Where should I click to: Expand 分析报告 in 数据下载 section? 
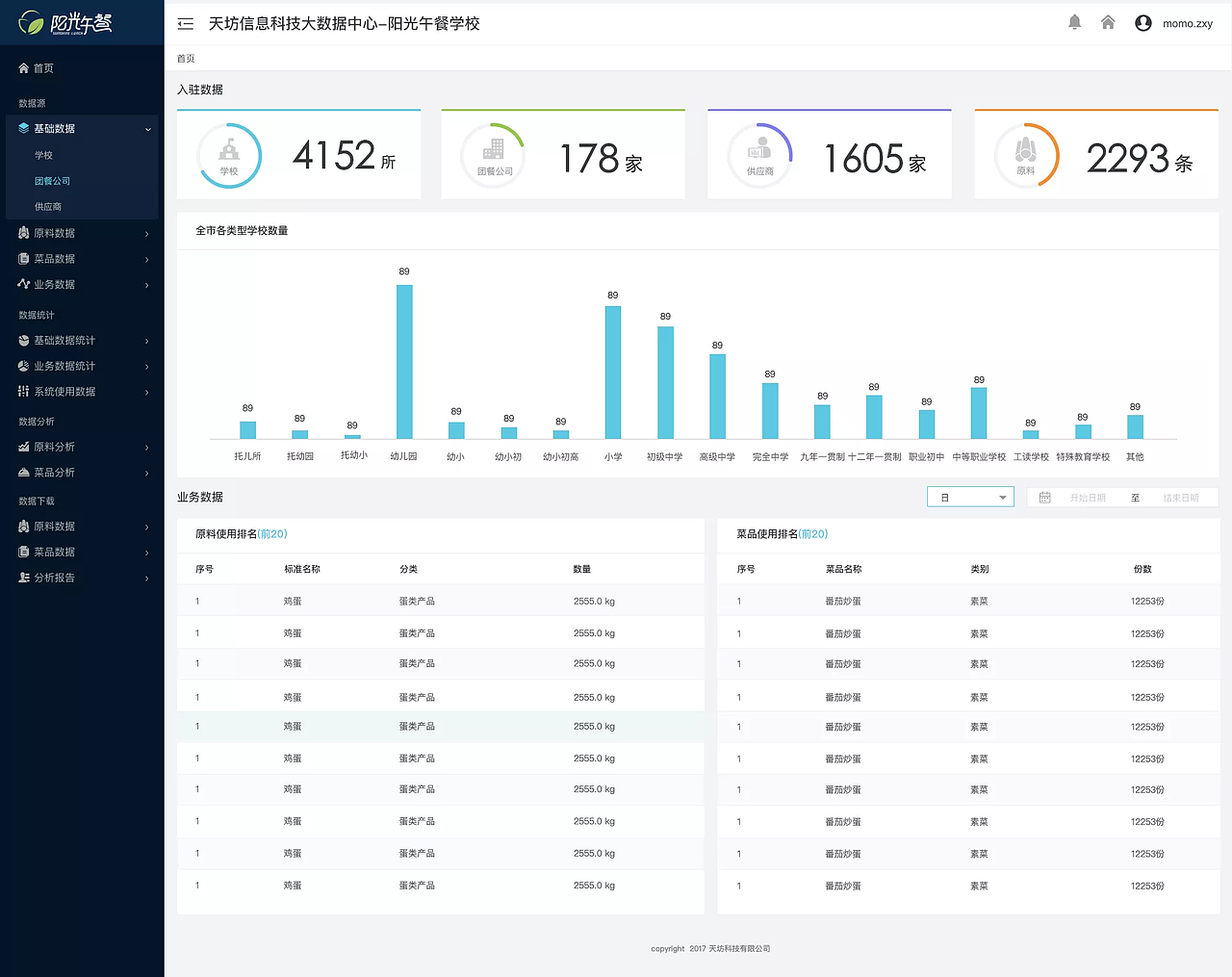coord(83,578)
